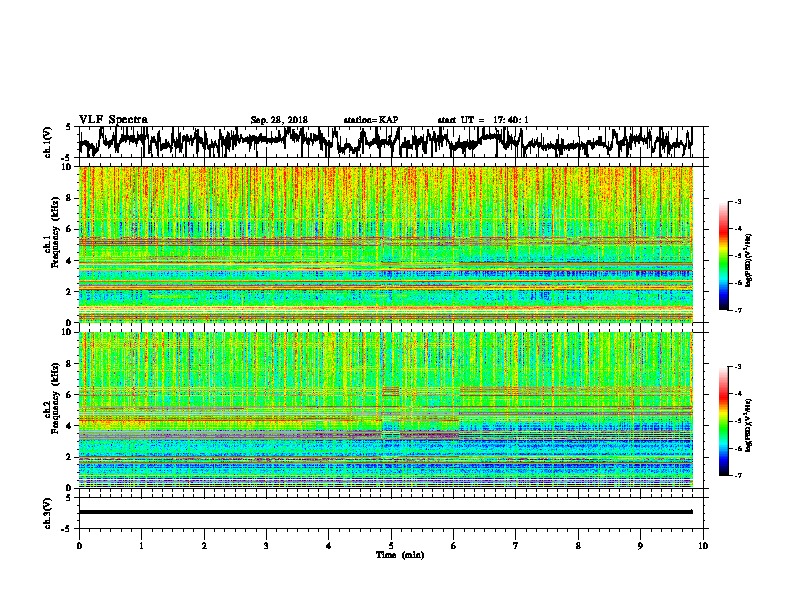792x612 pixels.
Task: Click the "Time (min)" x-axis label
Action: pyautogui.click(x=400, y=555)
